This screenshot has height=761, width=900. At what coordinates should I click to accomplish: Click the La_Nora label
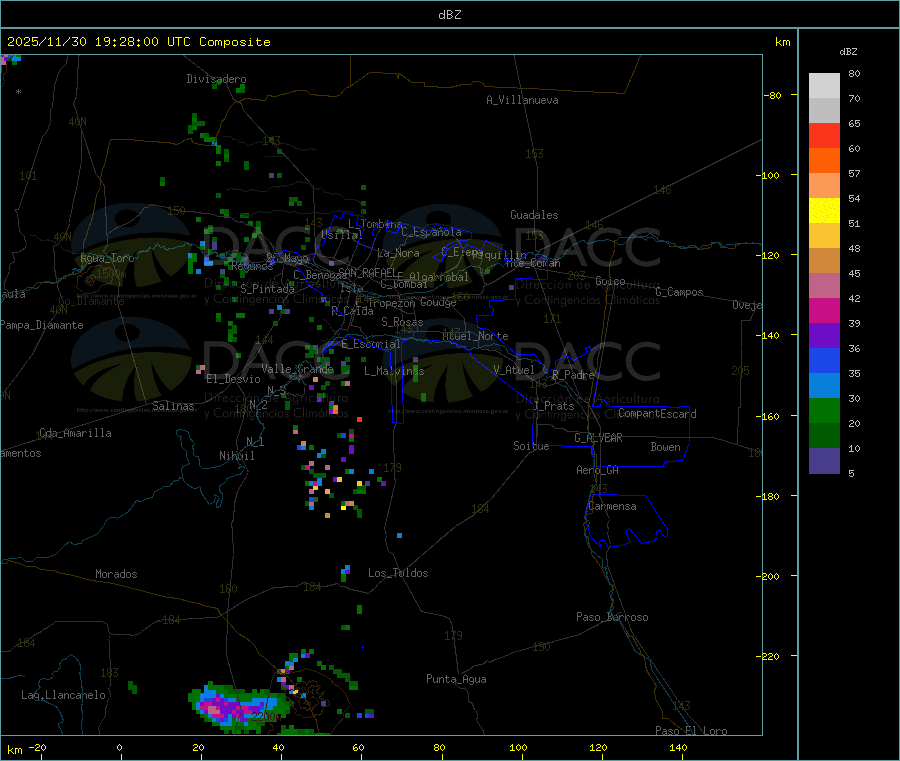(398, 253)
